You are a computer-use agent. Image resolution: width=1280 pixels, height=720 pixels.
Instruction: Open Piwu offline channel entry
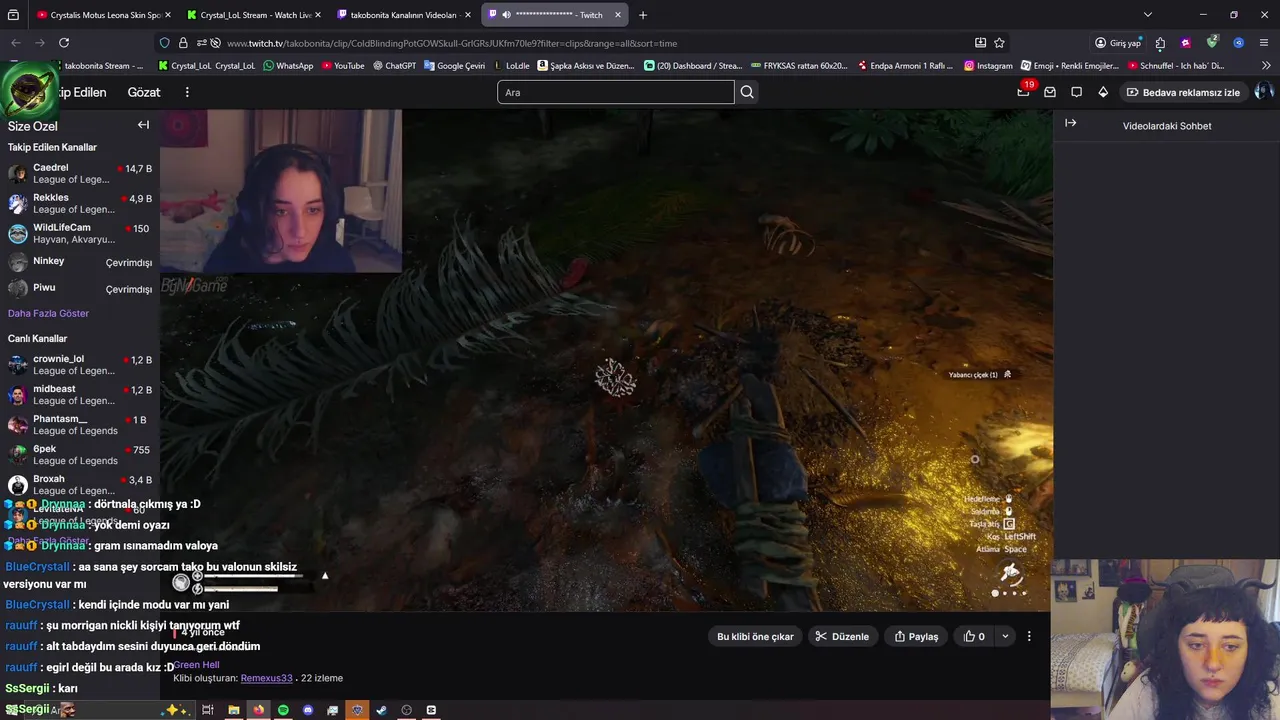coord(80,289)
